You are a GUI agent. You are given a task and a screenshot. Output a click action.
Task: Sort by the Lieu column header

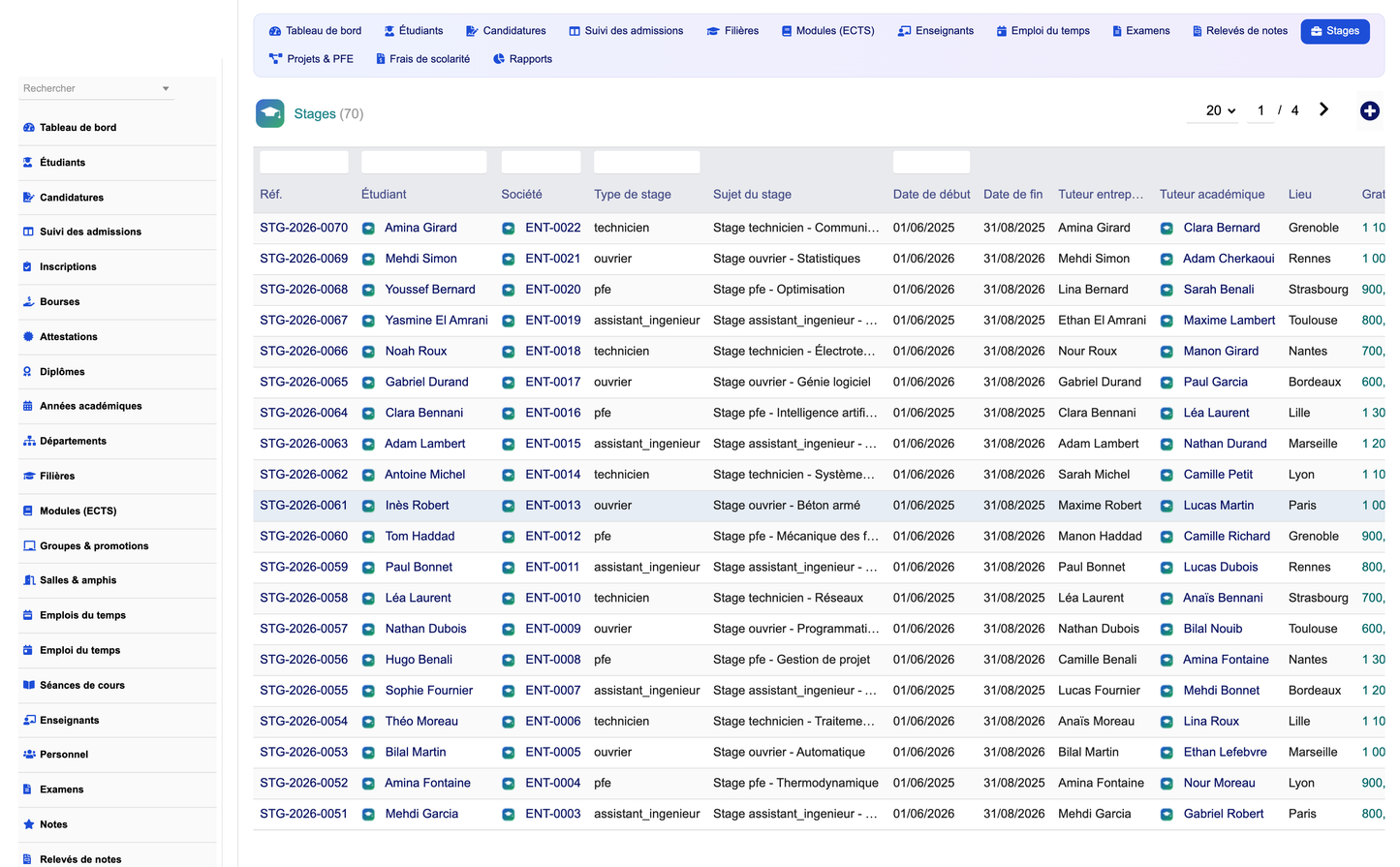(1299, 195)
